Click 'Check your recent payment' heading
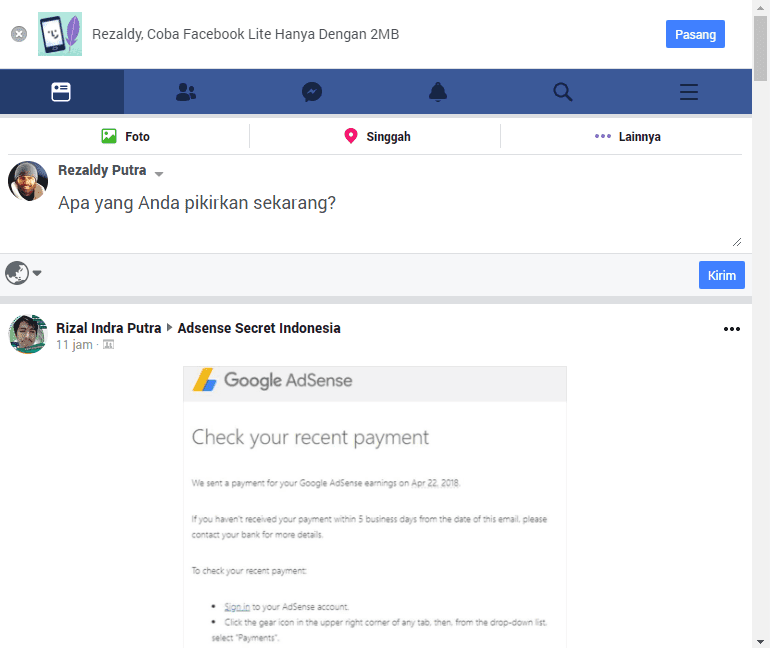The height and width of the screenshot is (648, 770). (x=310, y=437)
